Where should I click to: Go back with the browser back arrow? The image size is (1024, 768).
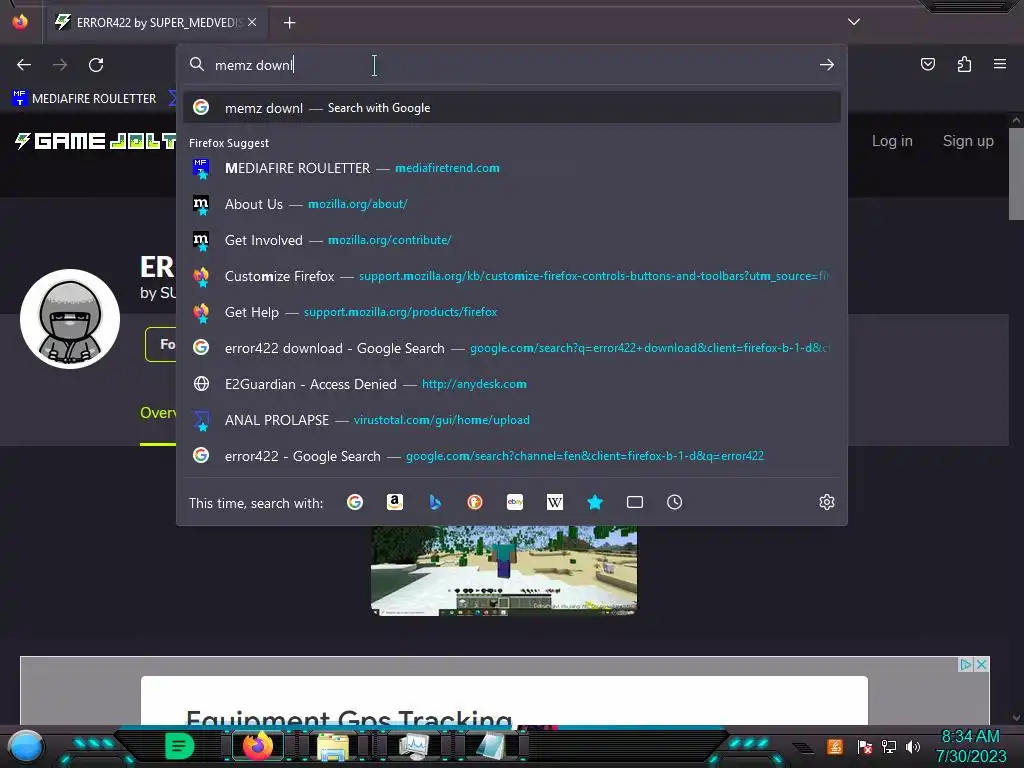[x=24, y=65]
